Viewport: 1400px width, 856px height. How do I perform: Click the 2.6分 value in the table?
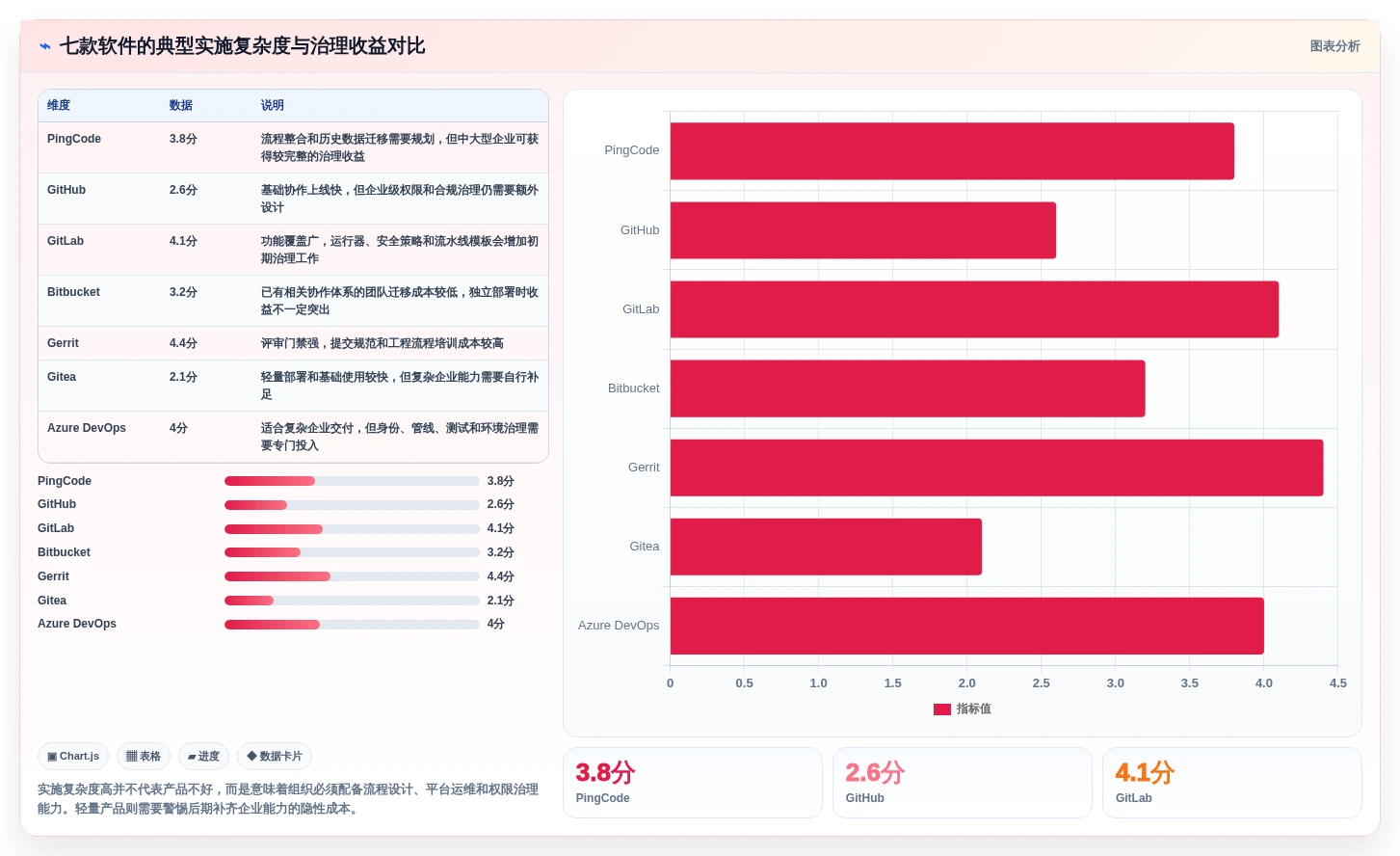point(183,190)
